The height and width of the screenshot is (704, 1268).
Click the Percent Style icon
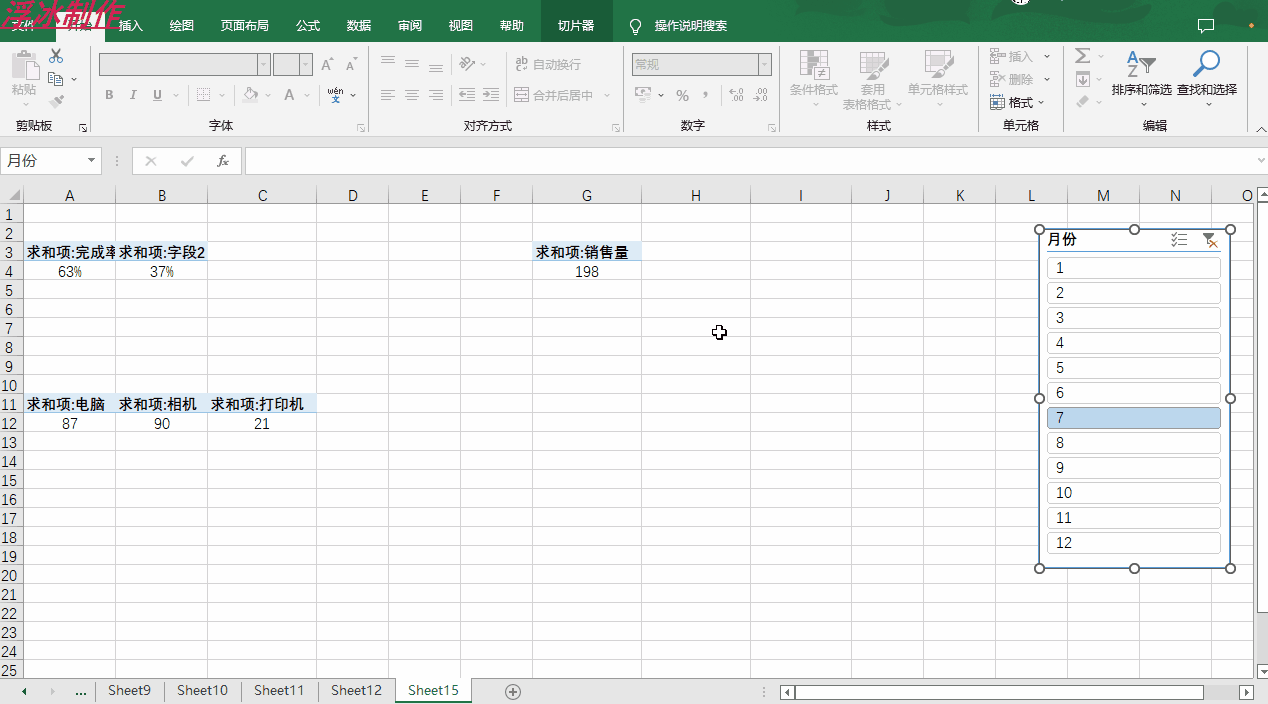(x=682, y=95)
